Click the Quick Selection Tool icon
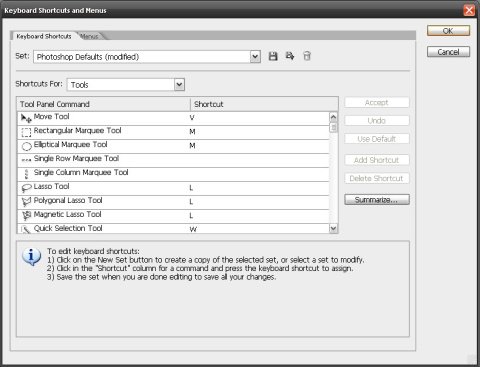 click(x=26, y=229)
